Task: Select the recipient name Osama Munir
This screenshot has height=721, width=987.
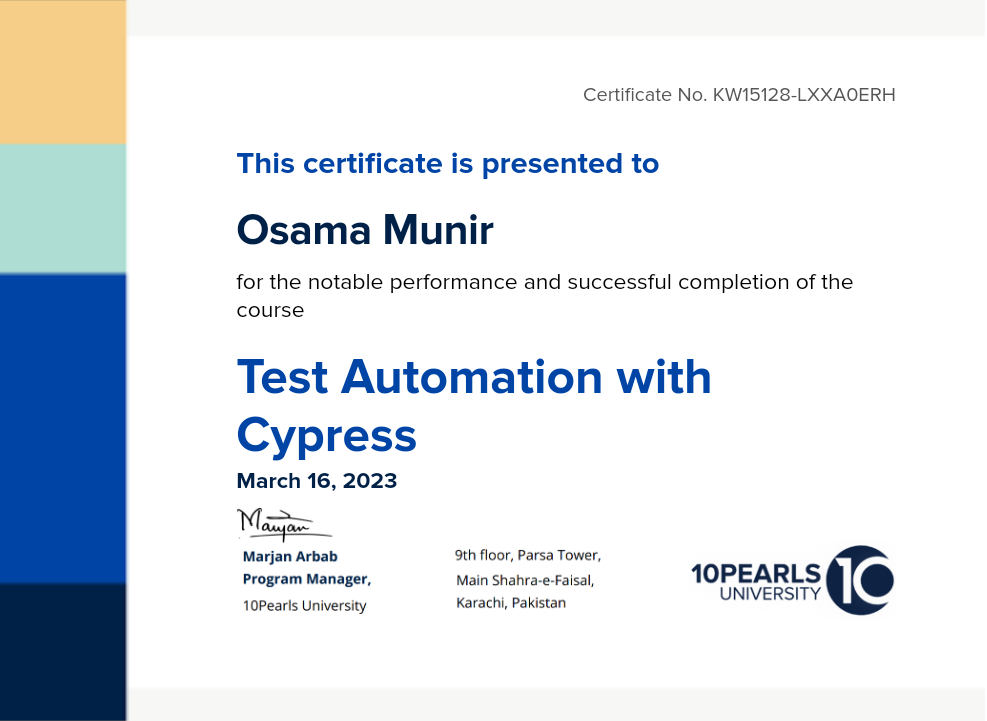Action: [365, 231]
